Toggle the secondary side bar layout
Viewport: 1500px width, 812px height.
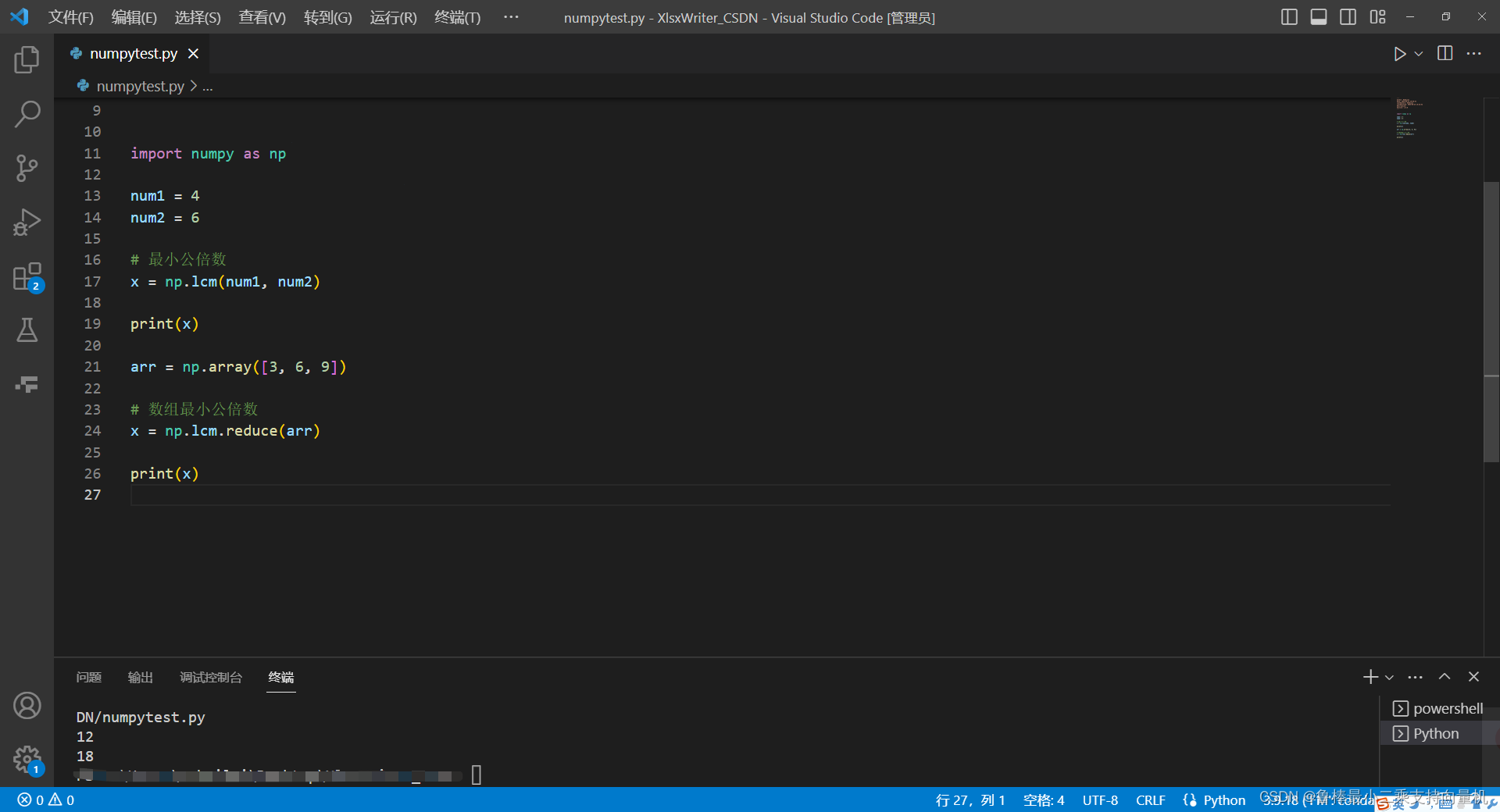[x=1348, y=16]
